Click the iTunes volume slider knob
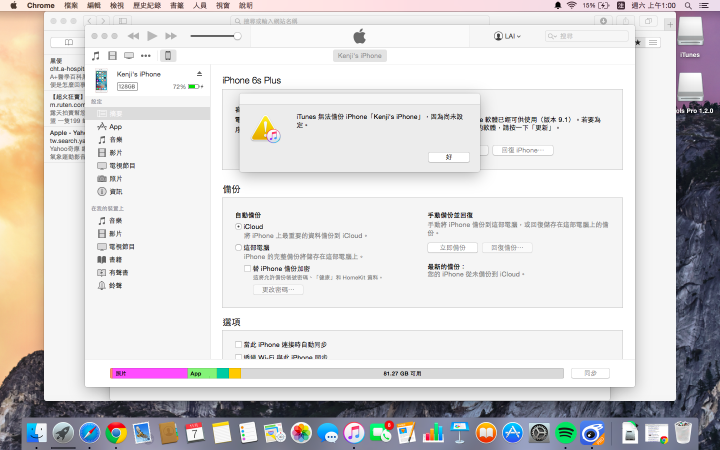Image resolution: width=720 pixels, height=450 pixels. pyautogui.click(x=237, y=36)
